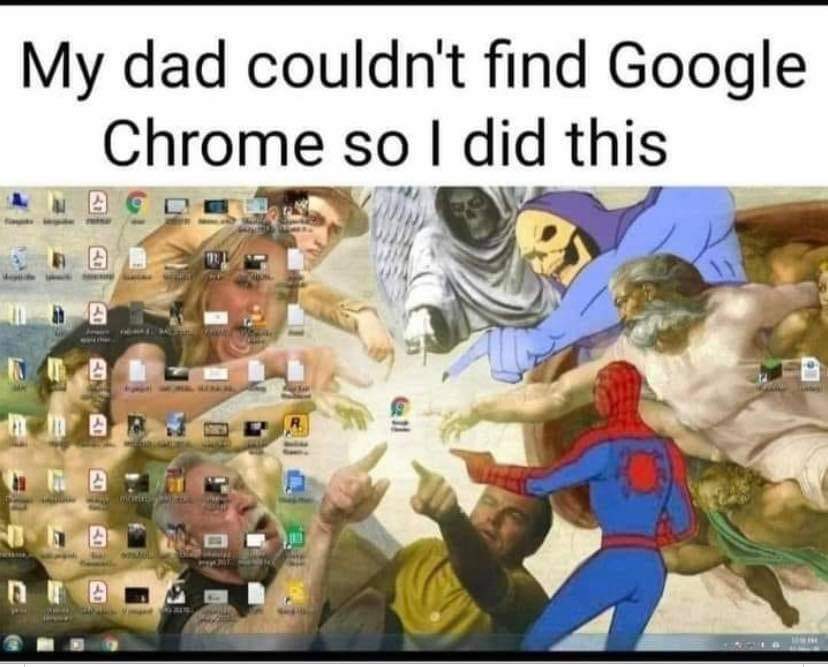
Task: Open the Google Docs blue document icon
Action: pyautogui.click(x=296, y=482)
